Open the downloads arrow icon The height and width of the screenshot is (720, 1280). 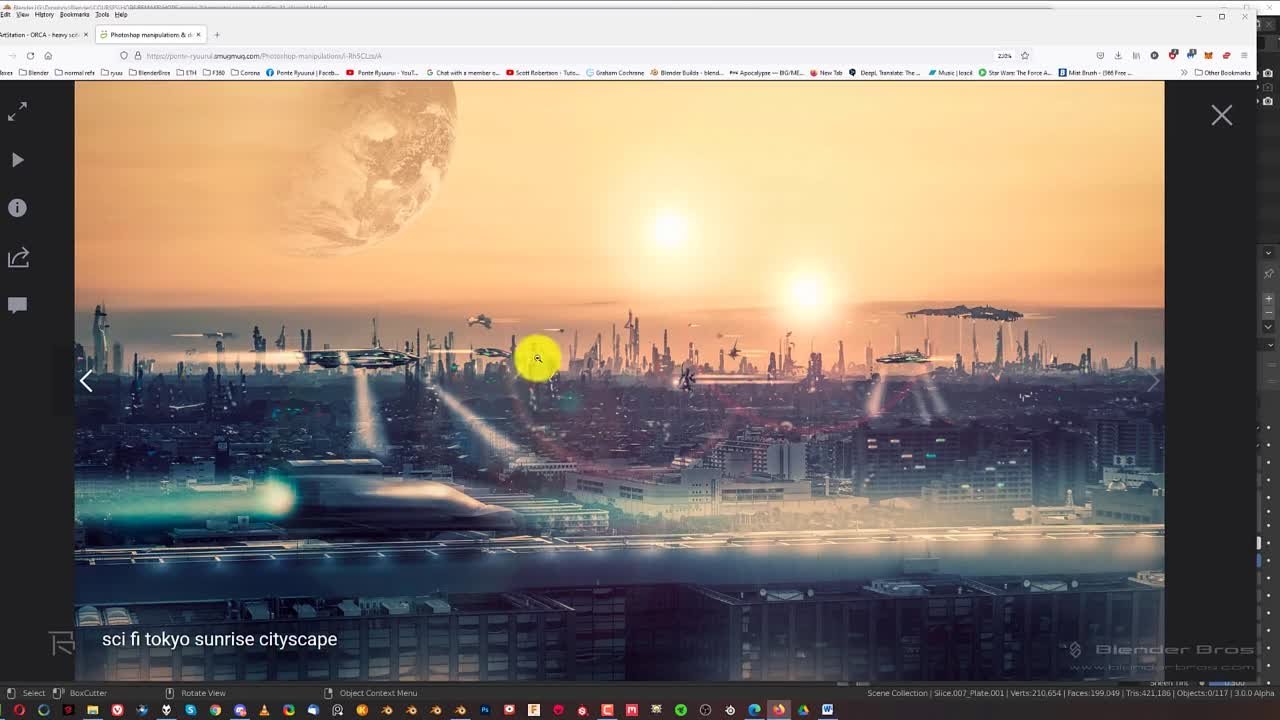click(x=1118, y=56)
